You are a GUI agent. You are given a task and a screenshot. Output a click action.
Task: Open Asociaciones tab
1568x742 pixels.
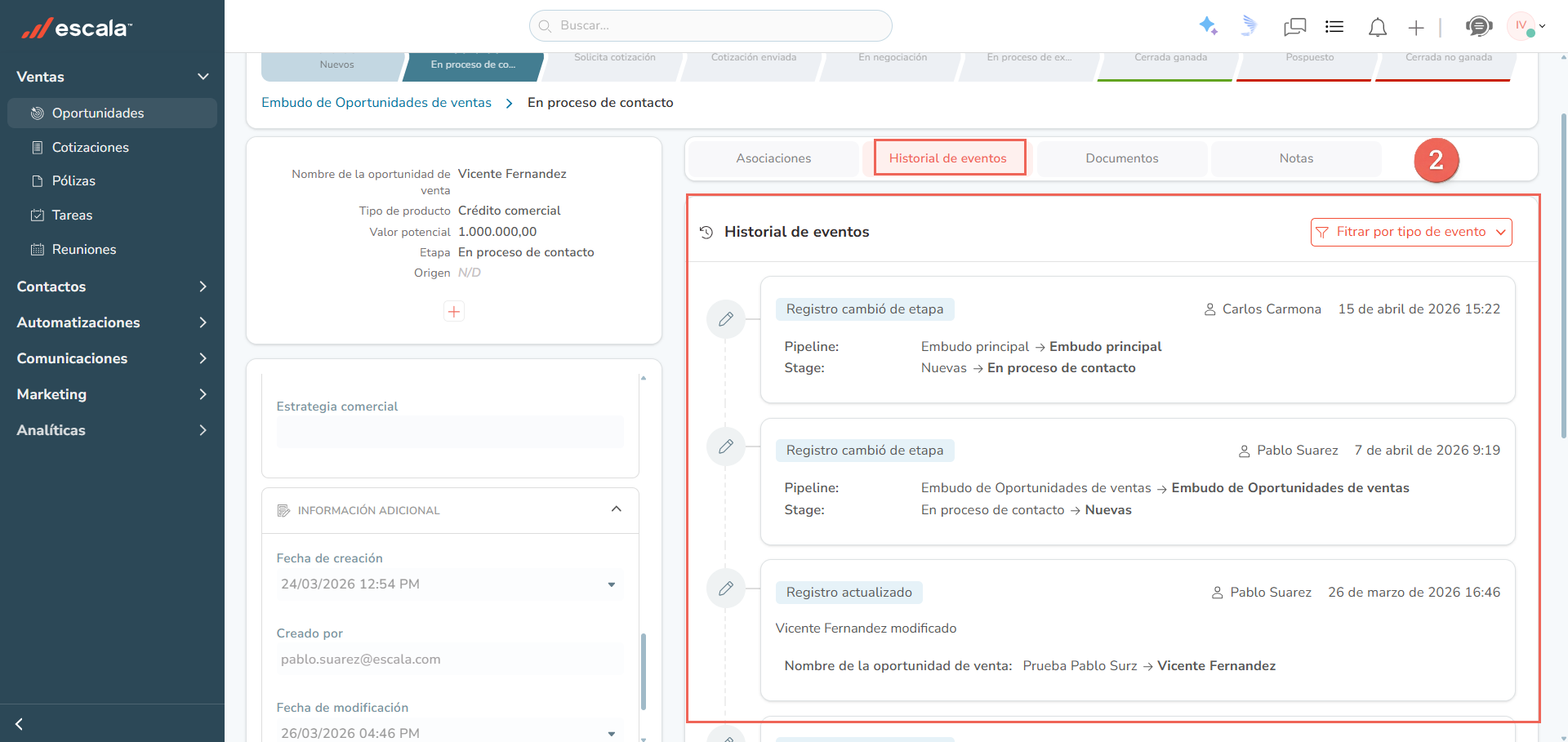point(773,158)
